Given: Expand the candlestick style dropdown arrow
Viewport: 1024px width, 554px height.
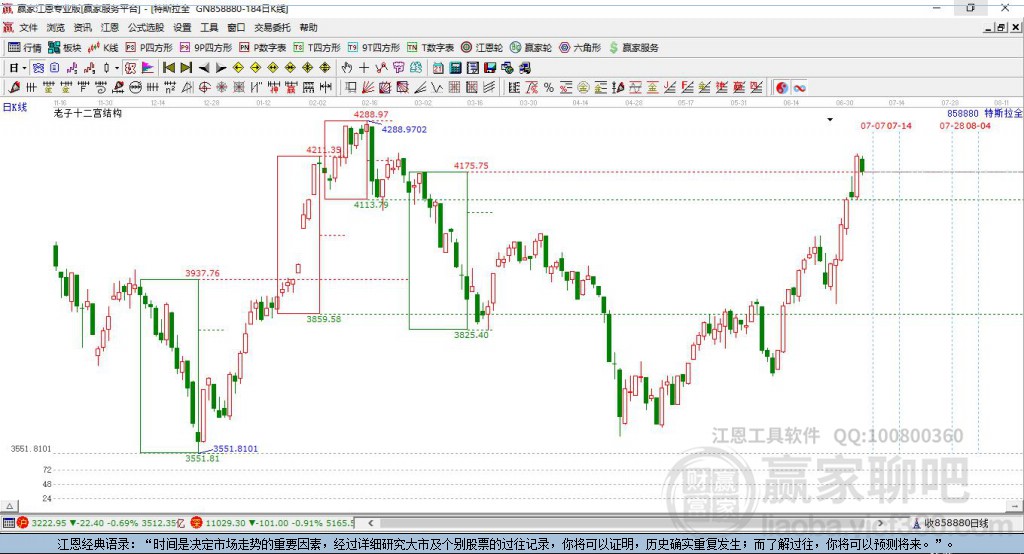Looking at the screenshot, I should pyautogui.click(x=117, y=68).
